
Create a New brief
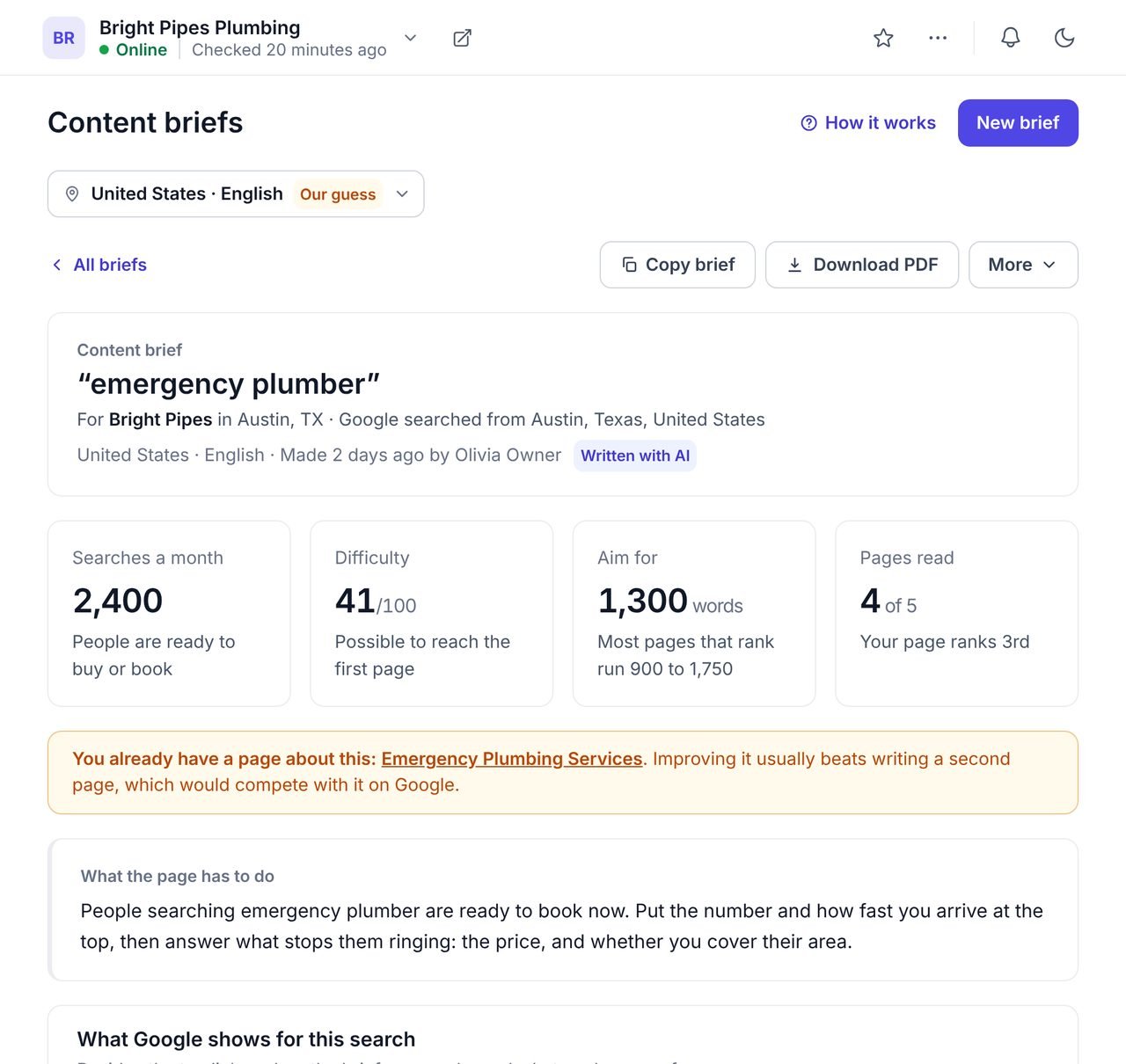click(x=1018, y=123)
